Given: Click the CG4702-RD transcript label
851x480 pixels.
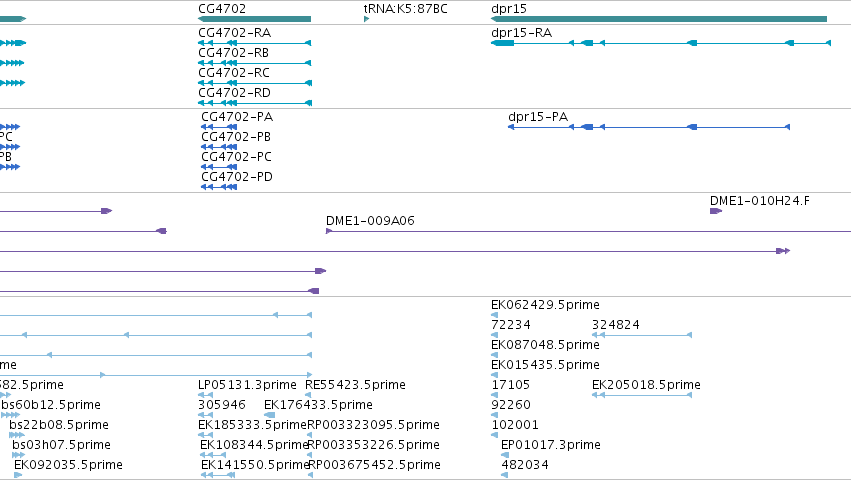Looking at the screenshot, I should 234,93.
